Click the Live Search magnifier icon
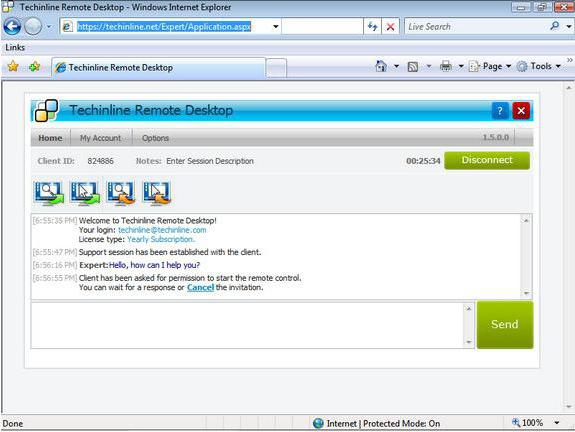This screenshot has width=575, height=432. point(555,26)
